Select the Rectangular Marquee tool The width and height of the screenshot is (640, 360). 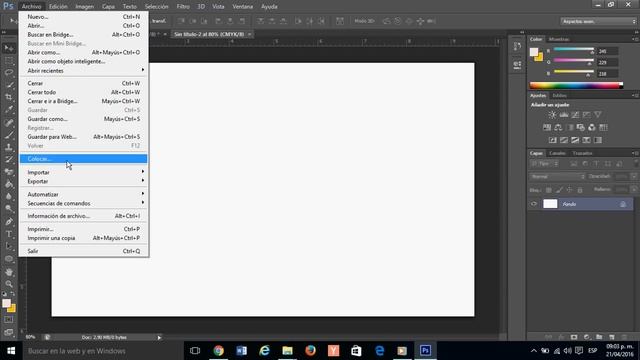click(x=9, y=61)
